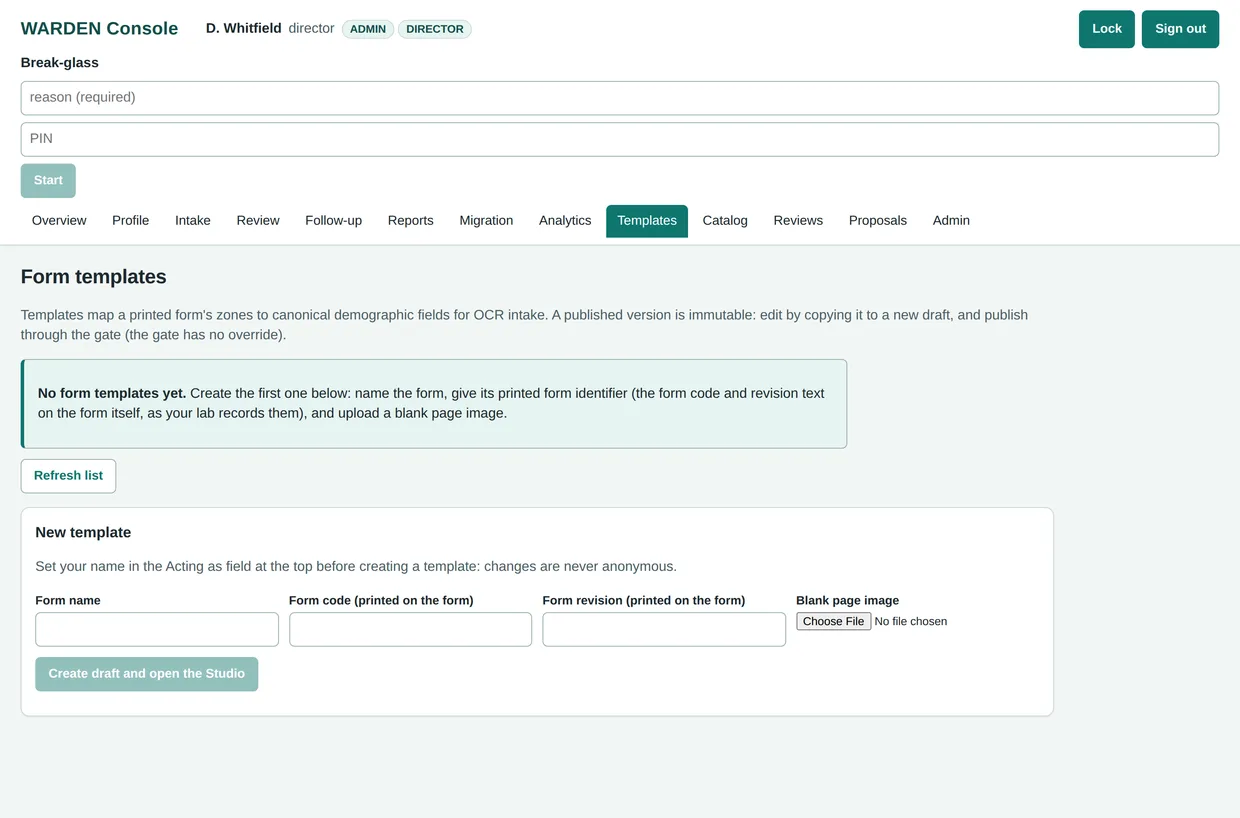Click the D. Whitfield user name
The image size is (1240, 818).
(244, 29)
